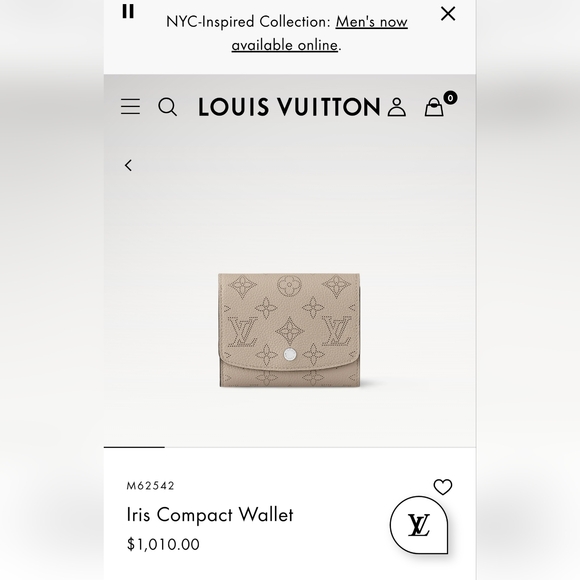Open the hamburger navigation menu
Screen dimensions: 580x580
click(x=130, y=107)
